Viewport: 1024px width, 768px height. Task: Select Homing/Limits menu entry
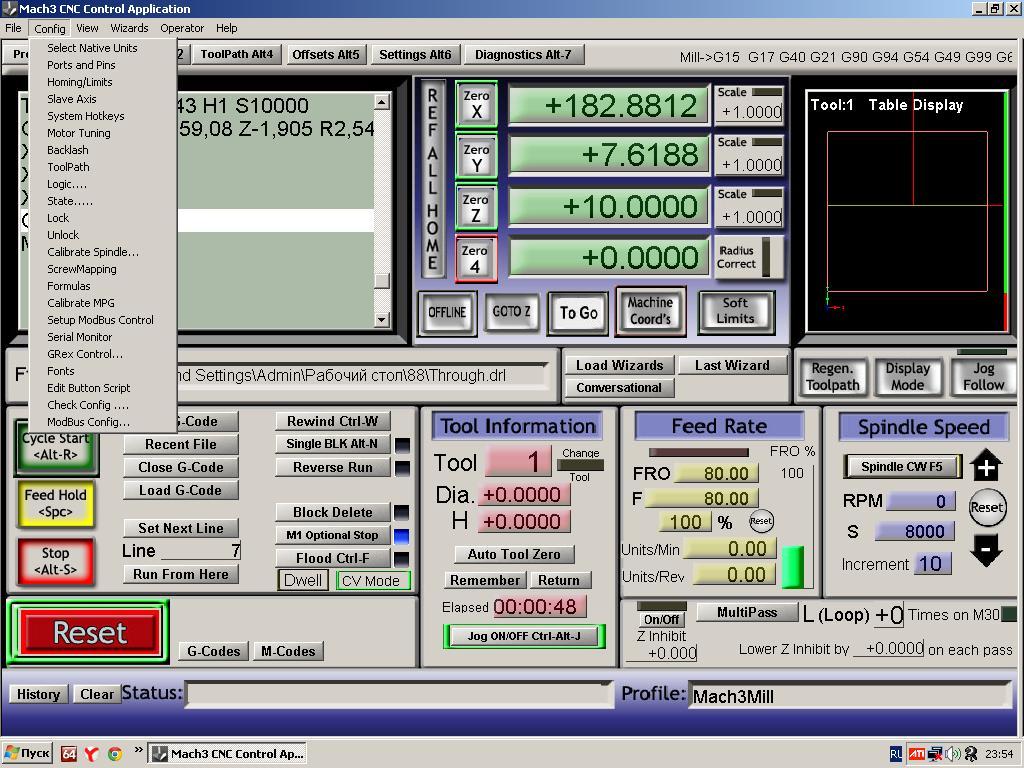click(x=102, y=82)
